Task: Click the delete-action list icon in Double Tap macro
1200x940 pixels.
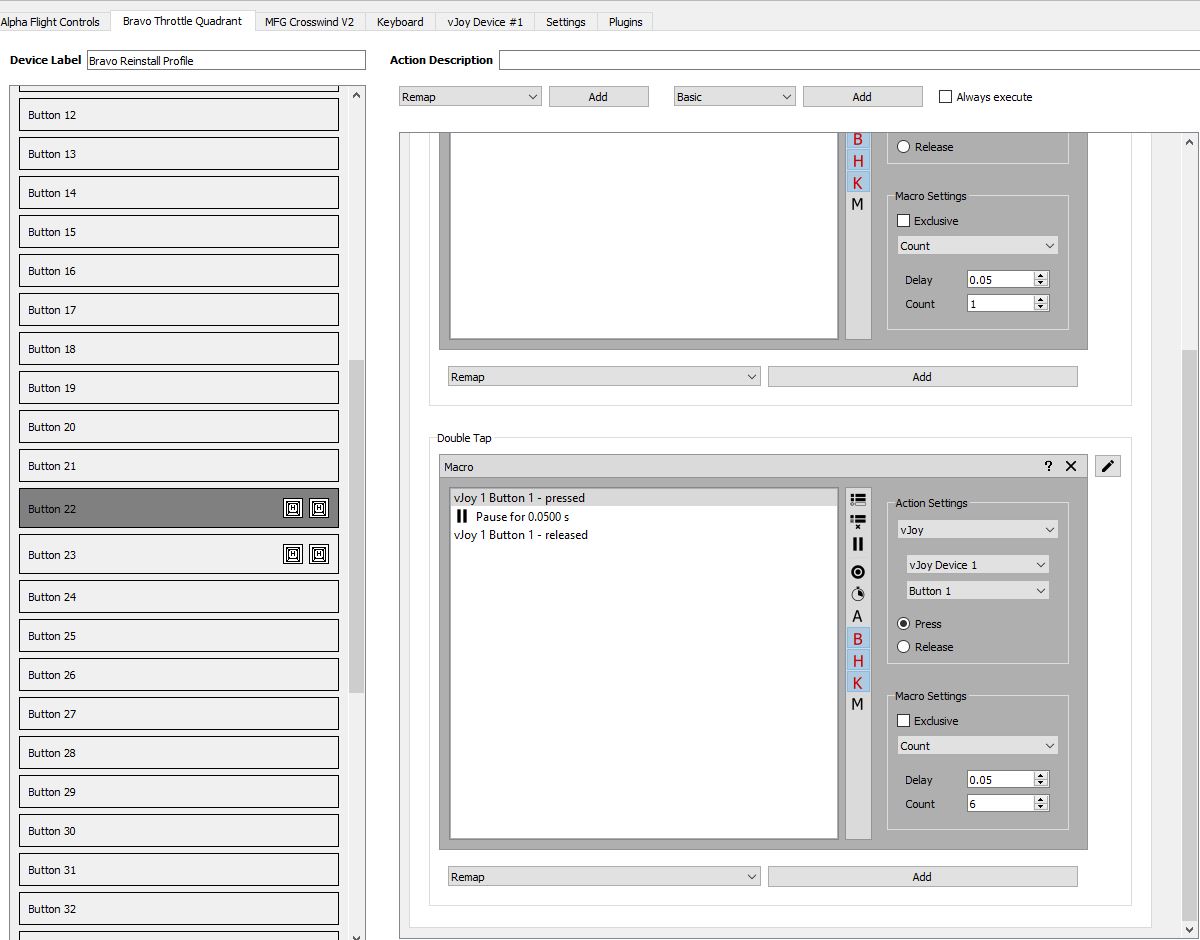Action: coord(858,521)
